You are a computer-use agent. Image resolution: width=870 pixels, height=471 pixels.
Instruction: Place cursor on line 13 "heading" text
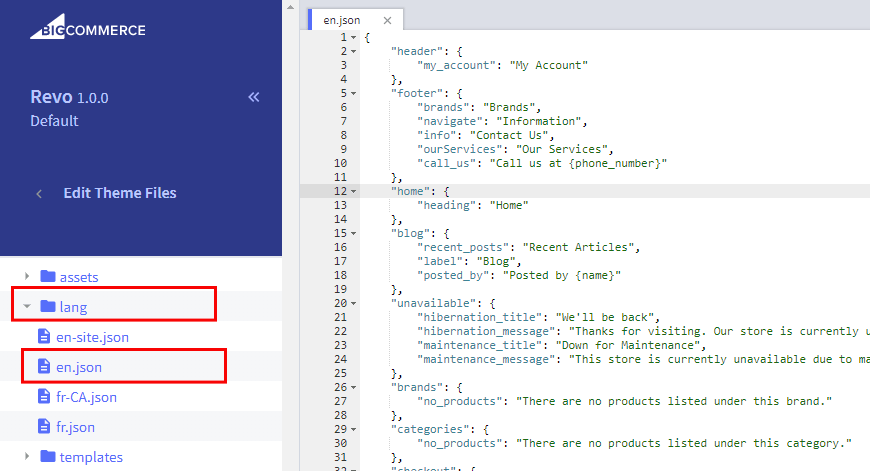click(448, 205)
